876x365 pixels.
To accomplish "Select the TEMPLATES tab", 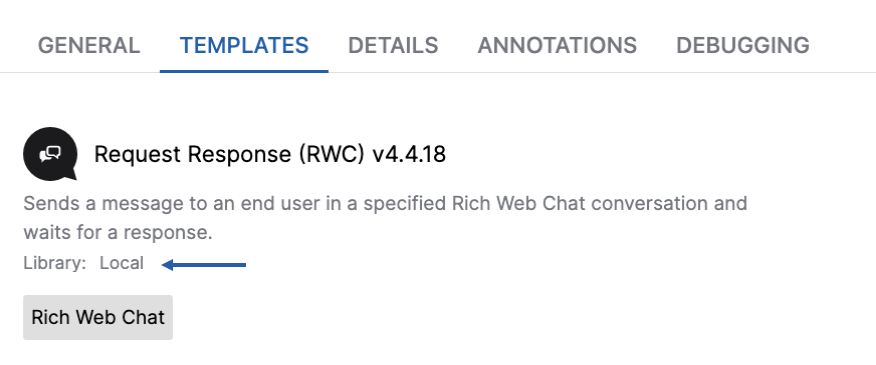I will [244, 45].
